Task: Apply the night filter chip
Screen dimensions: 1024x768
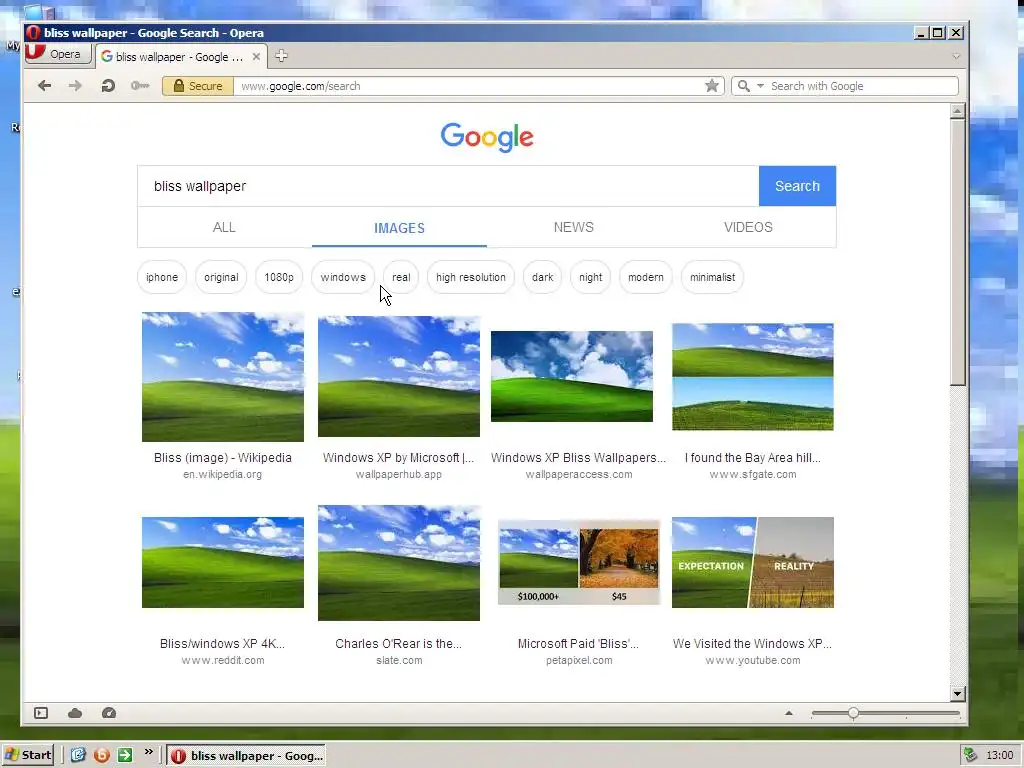Action: [590, 277]
